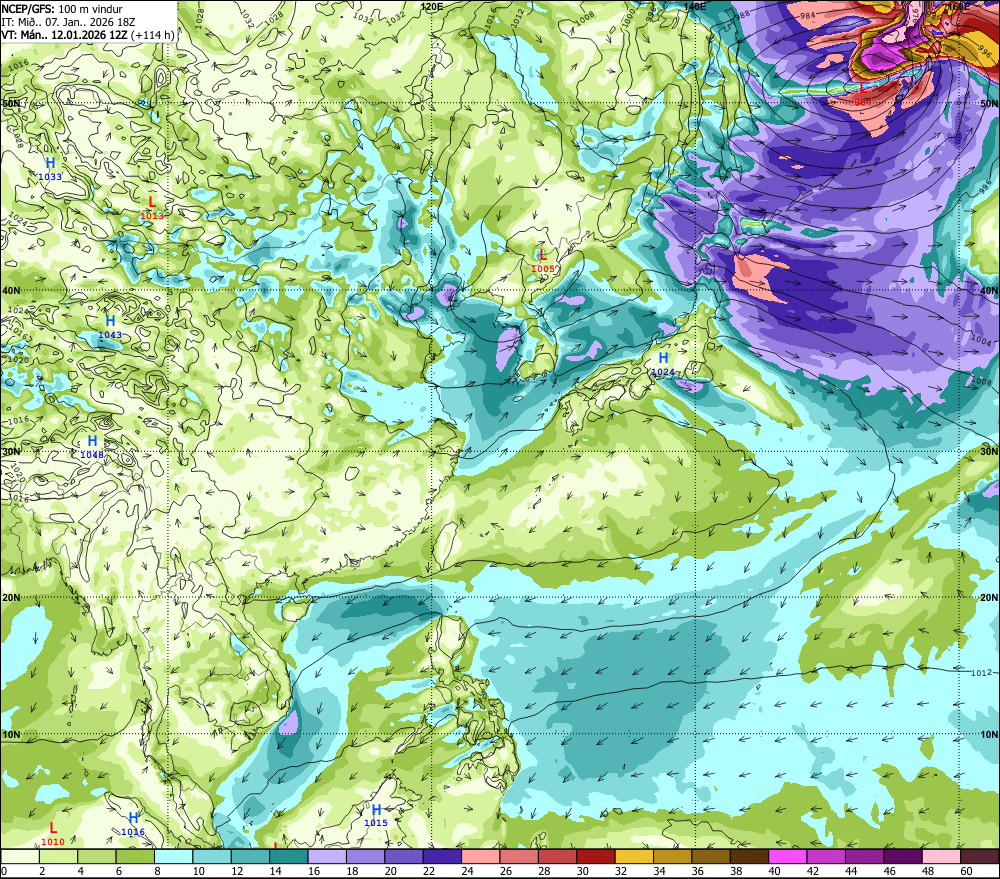Pick the dark teal 14–16 legend swatch
This screenshot has width=1000, height=879.
click(x=289, y=857)
